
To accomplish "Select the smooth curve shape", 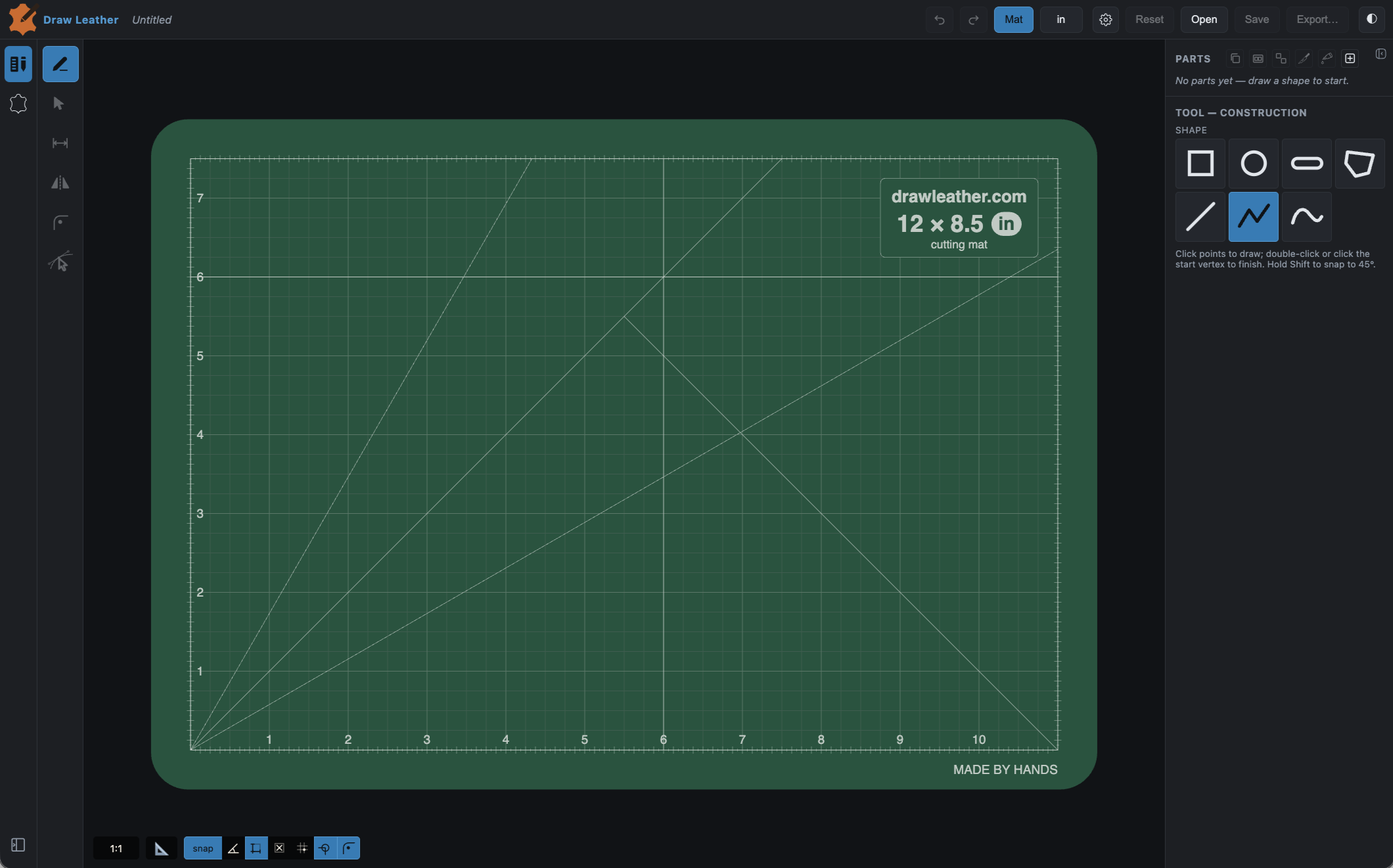I will pos(1307,217).
